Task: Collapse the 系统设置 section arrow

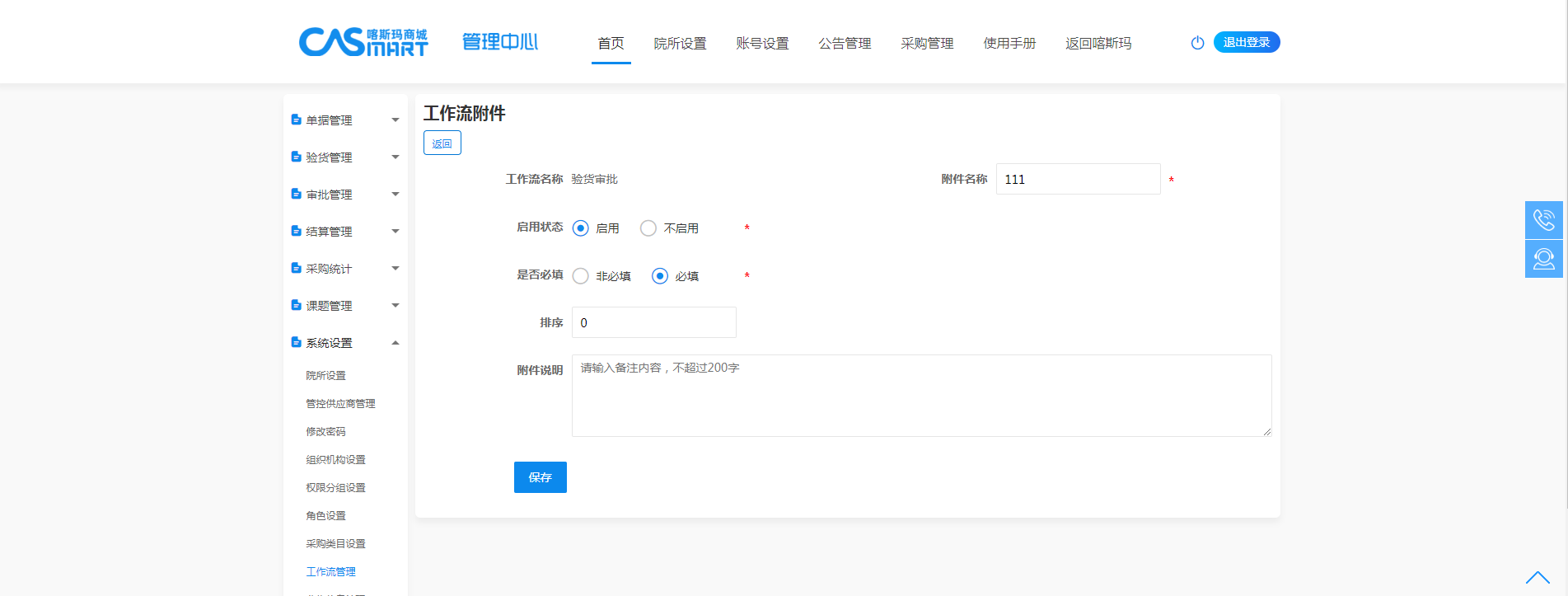Action: [x=396, y=342]
